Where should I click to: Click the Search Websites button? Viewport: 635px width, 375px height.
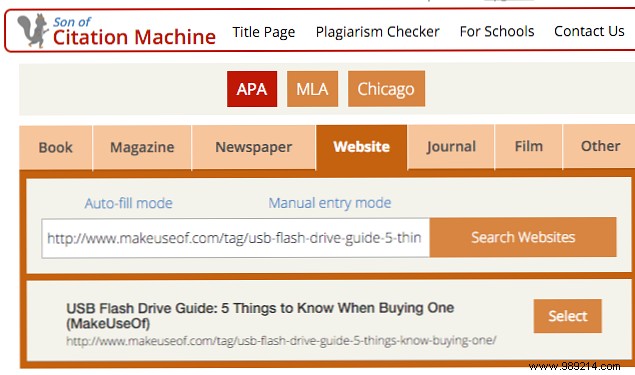click(523, 237)
